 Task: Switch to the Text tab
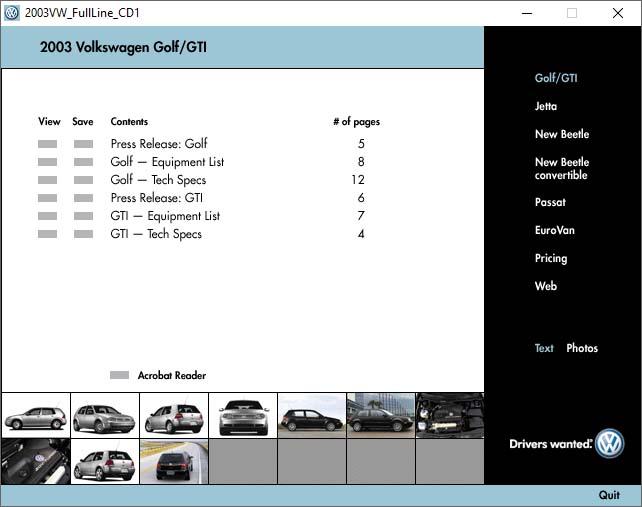(544, 348)
